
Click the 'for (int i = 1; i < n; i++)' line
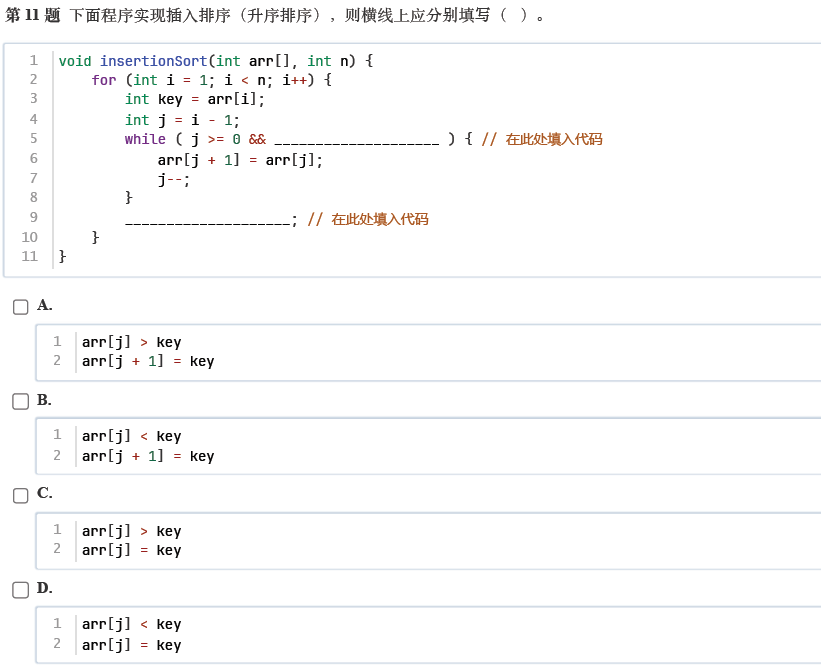tap(212, 80)
